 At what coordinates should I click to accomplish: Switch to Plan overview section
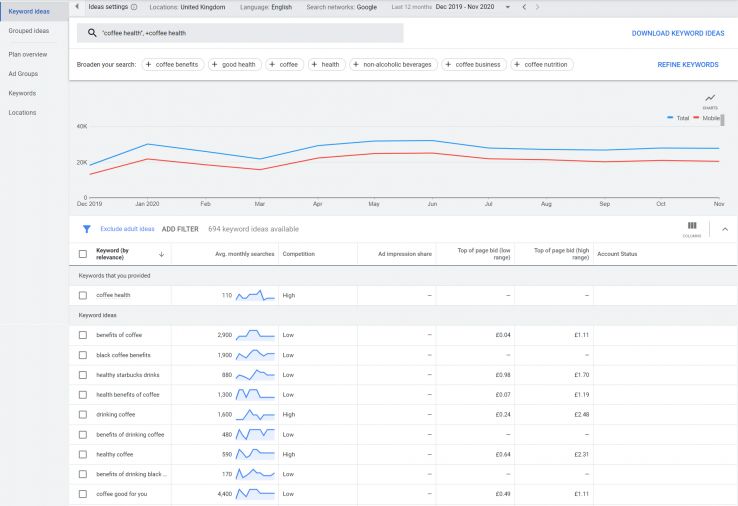[x=28, y=54]
